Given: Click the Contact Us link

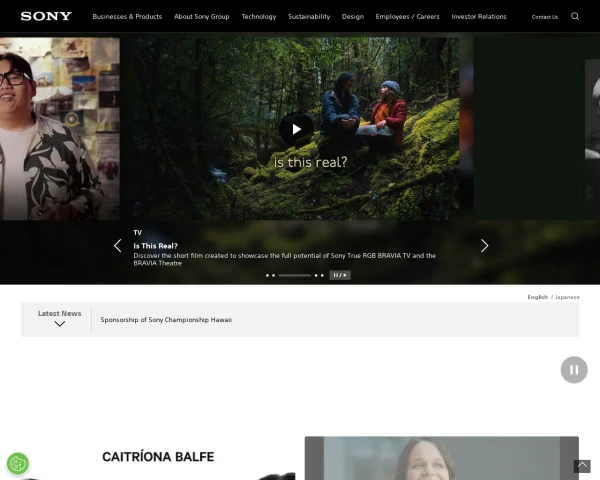Looking at the screenshot, I should tap(545, 17).
